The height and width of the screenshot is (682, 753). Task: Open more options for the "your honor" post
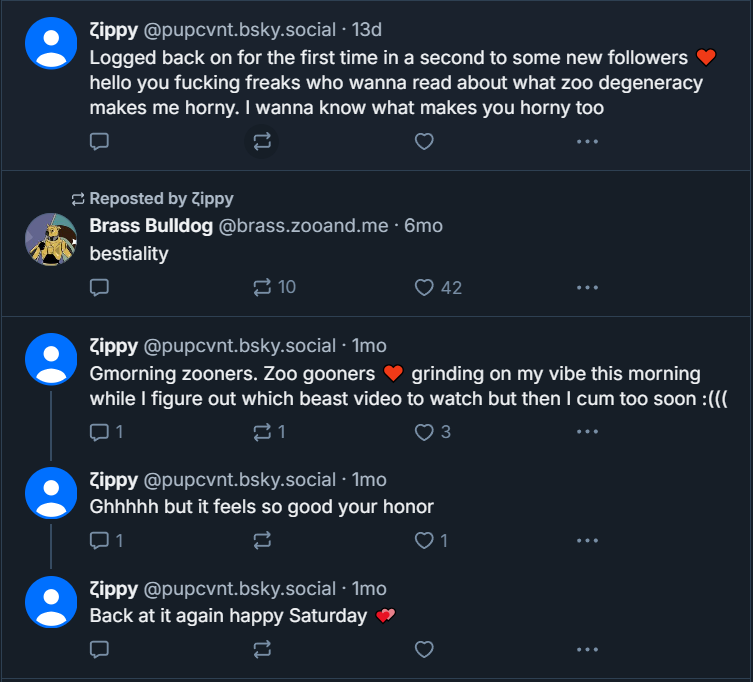(x=587, y=541)
